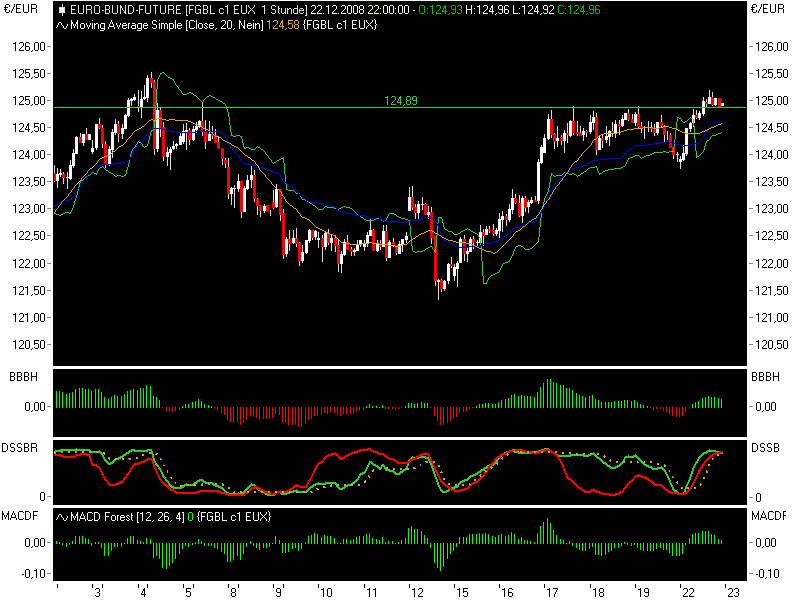
Task: Click the '18 date marker on time axis
Action: tap(597, 592)
